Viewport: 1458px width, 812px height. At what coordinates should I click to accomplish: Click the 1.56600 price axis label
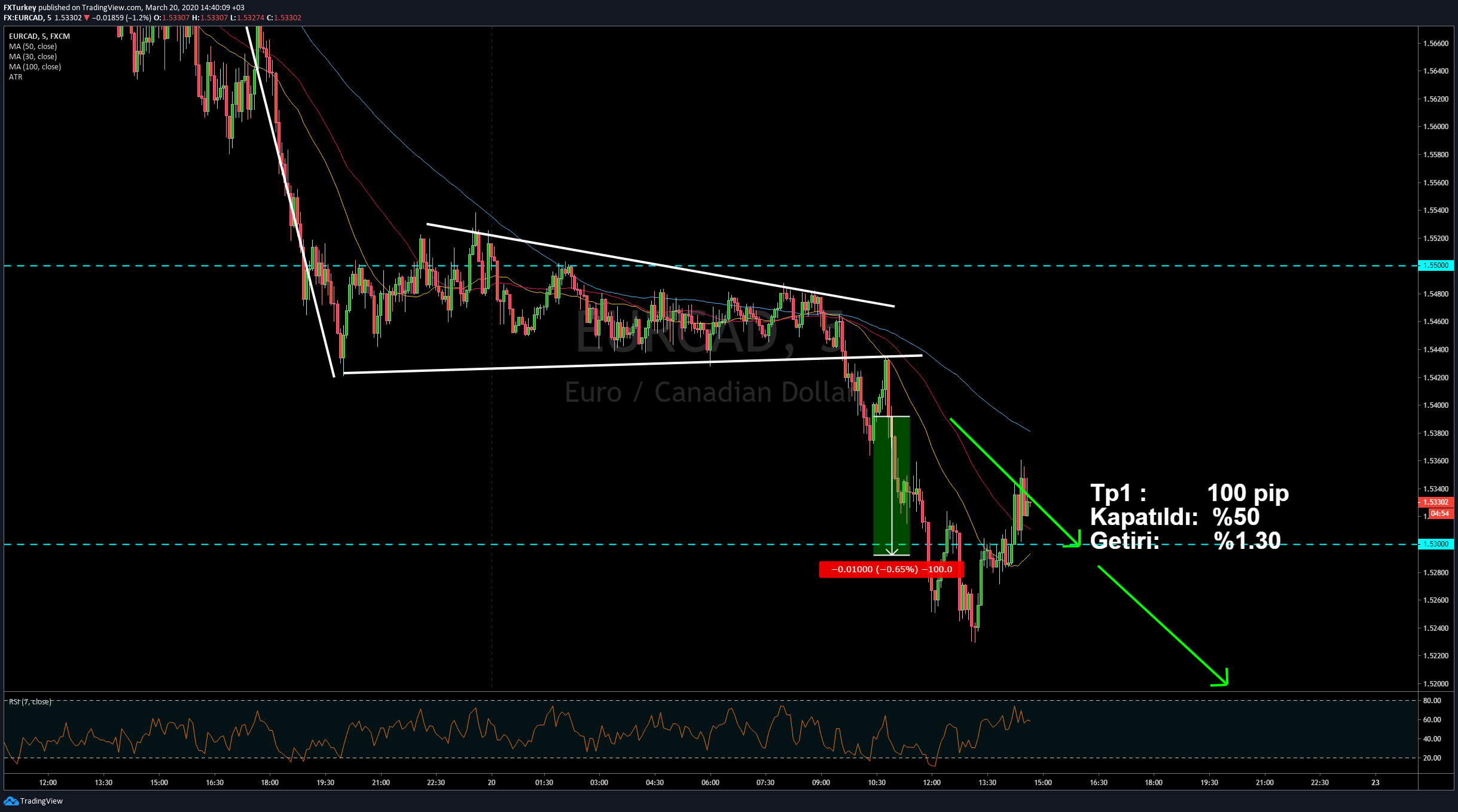coord(1435,44)
